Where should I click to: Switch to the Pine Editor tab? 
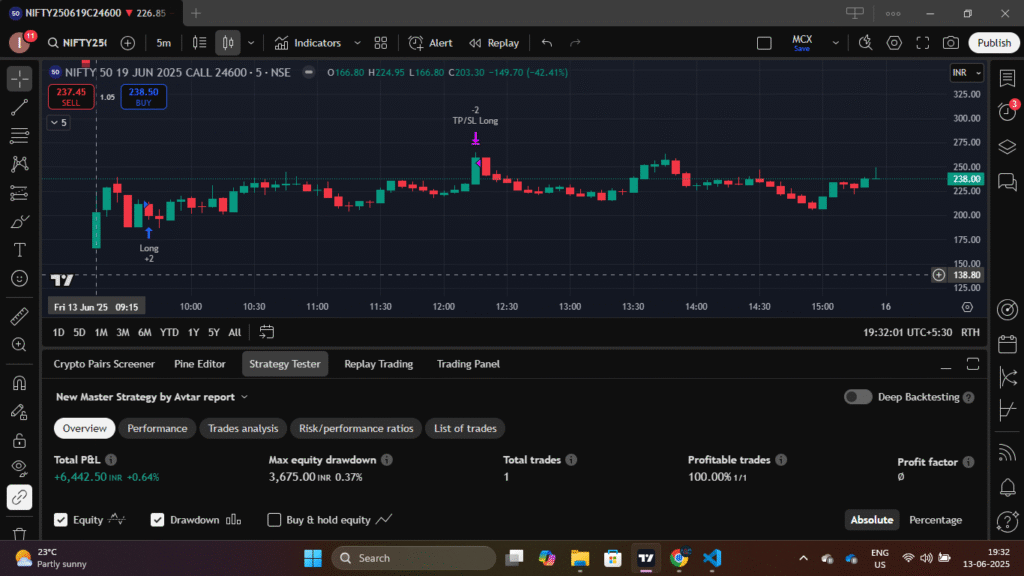click(x=200, y=364)
